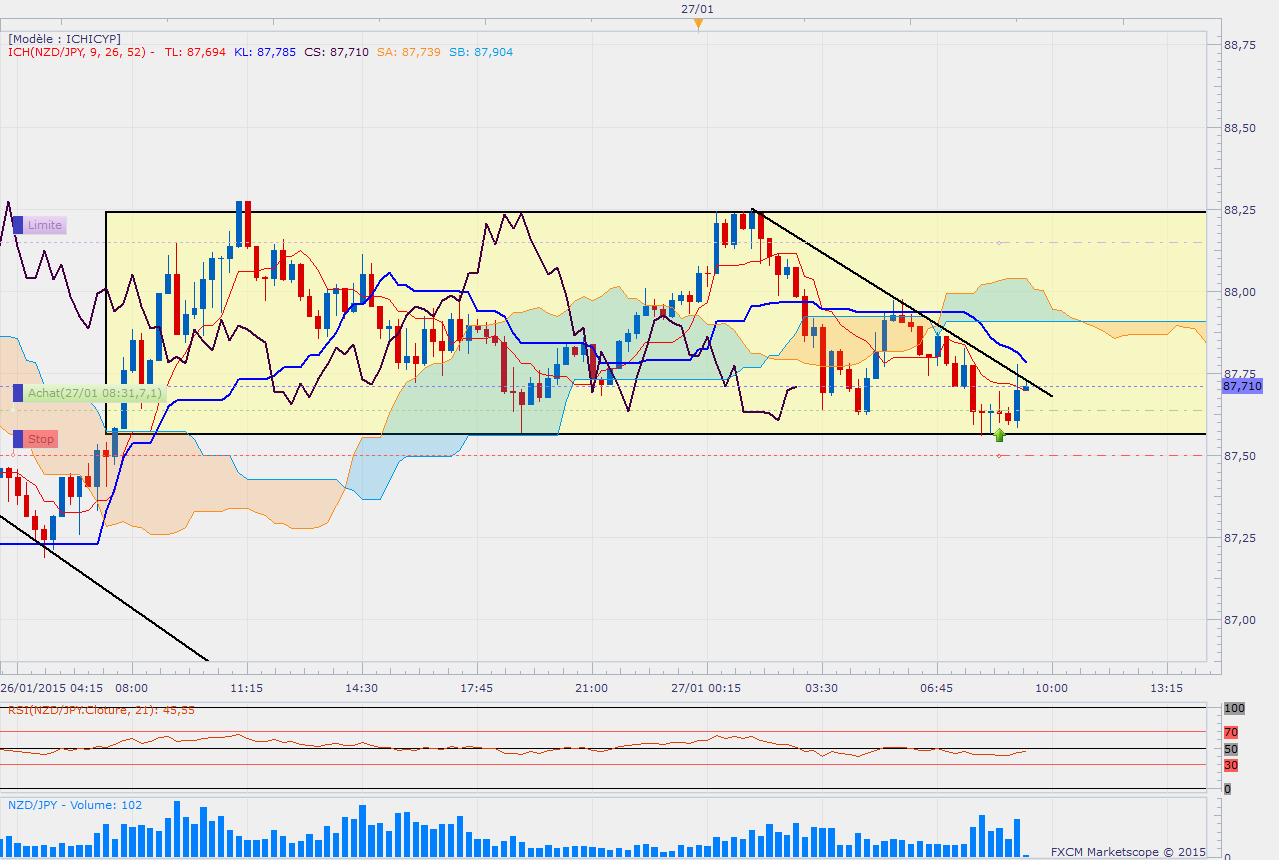Select the red Stop order label
The image size is (1279, 860).
41,439
